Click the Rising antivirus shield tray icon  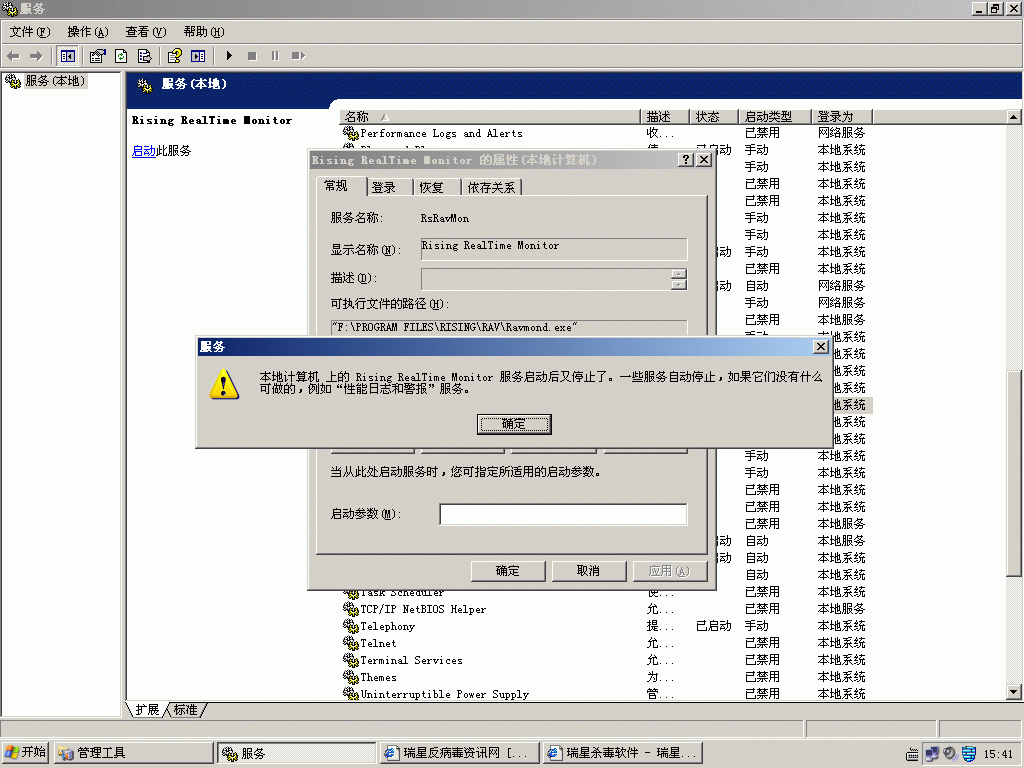pyautogui.click(x=969, y=754)
